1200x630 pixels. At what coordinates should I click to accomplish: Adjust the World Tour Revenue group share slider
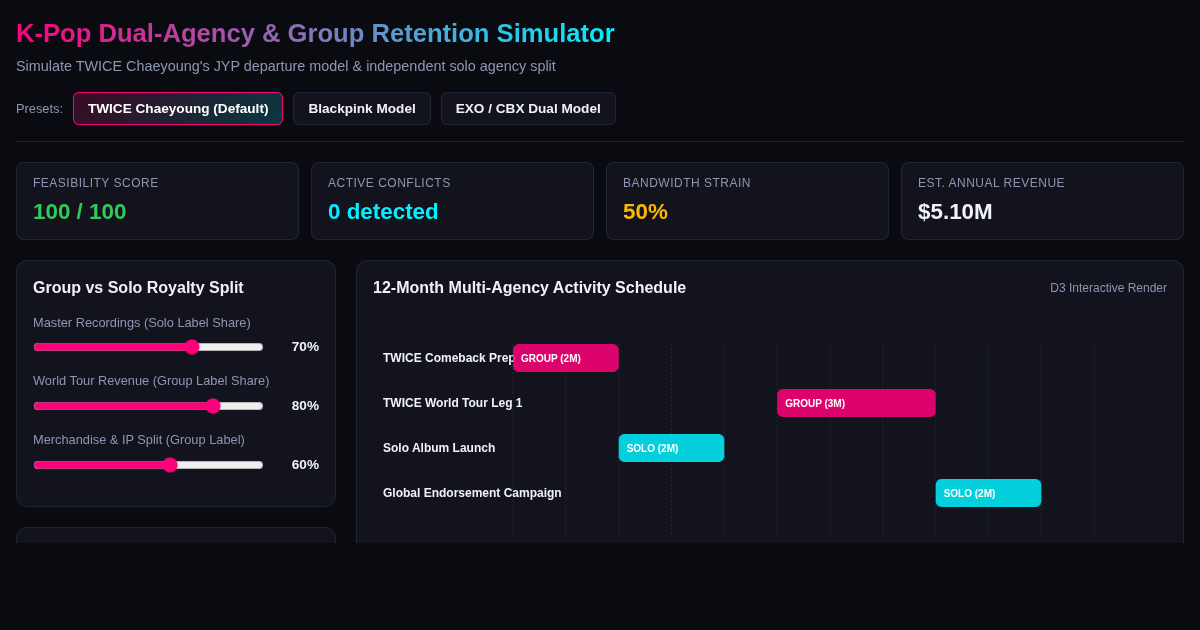pos(148,406)
